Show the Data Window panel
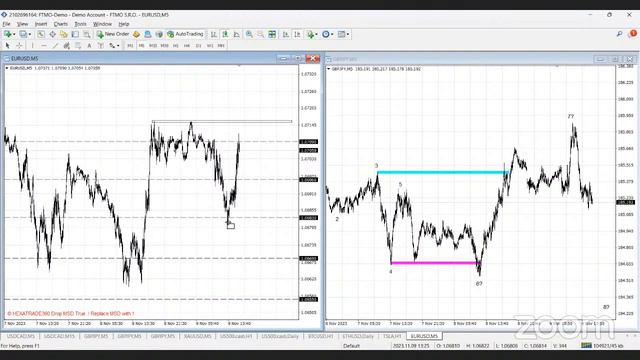640x360 pixels. [x=53, y=34]
